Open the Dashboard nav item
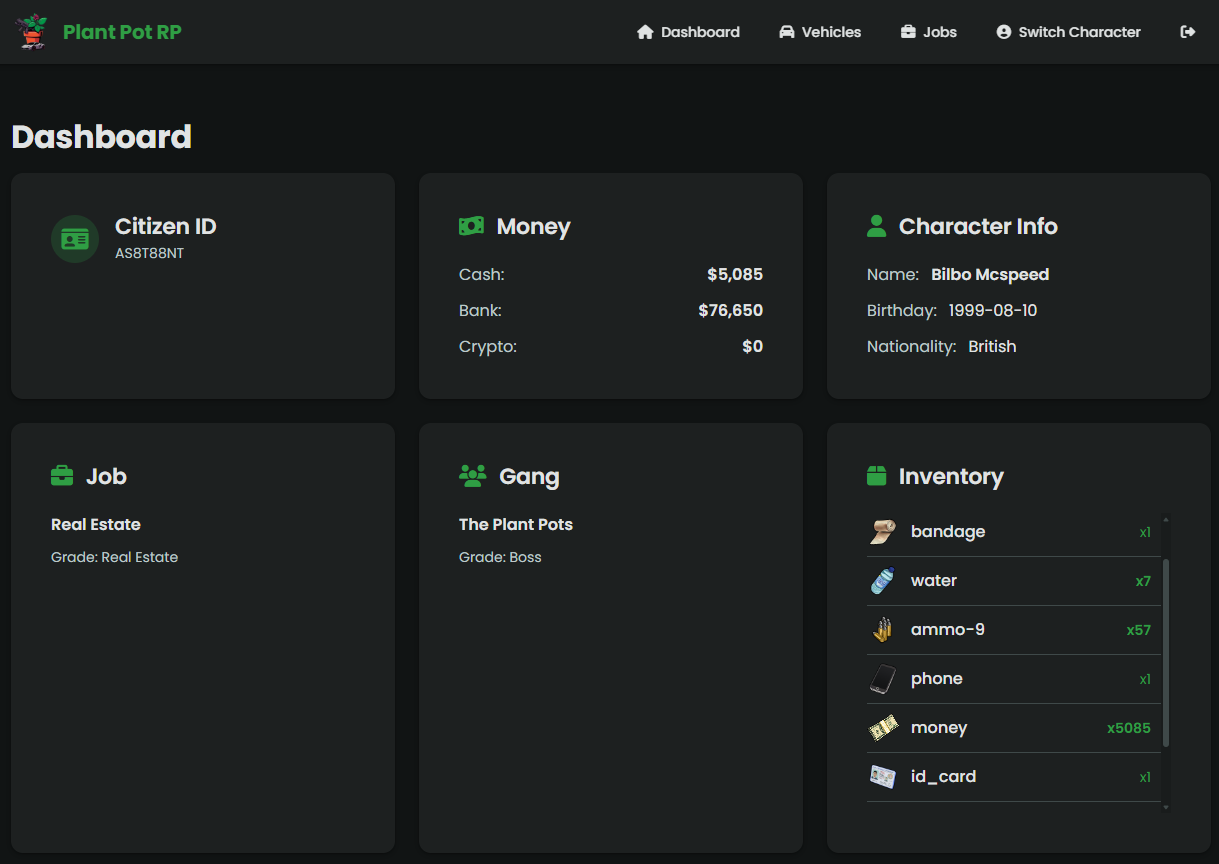The height and width of the screenshot is (864, 1219). pyautogui.click(x=688, y=32)
